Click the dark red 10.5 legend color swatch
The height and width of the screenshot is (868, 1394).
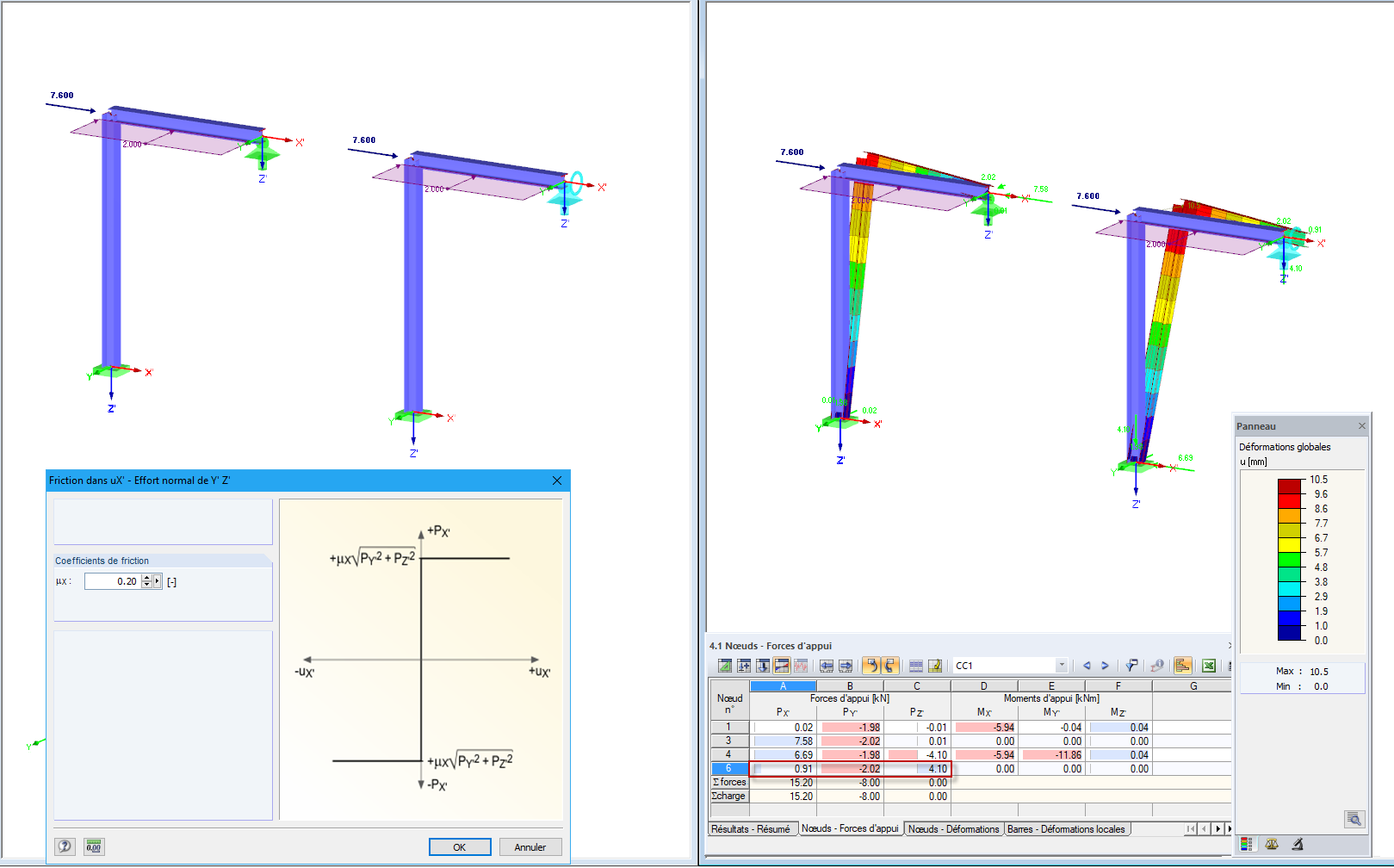(1289, 486)
